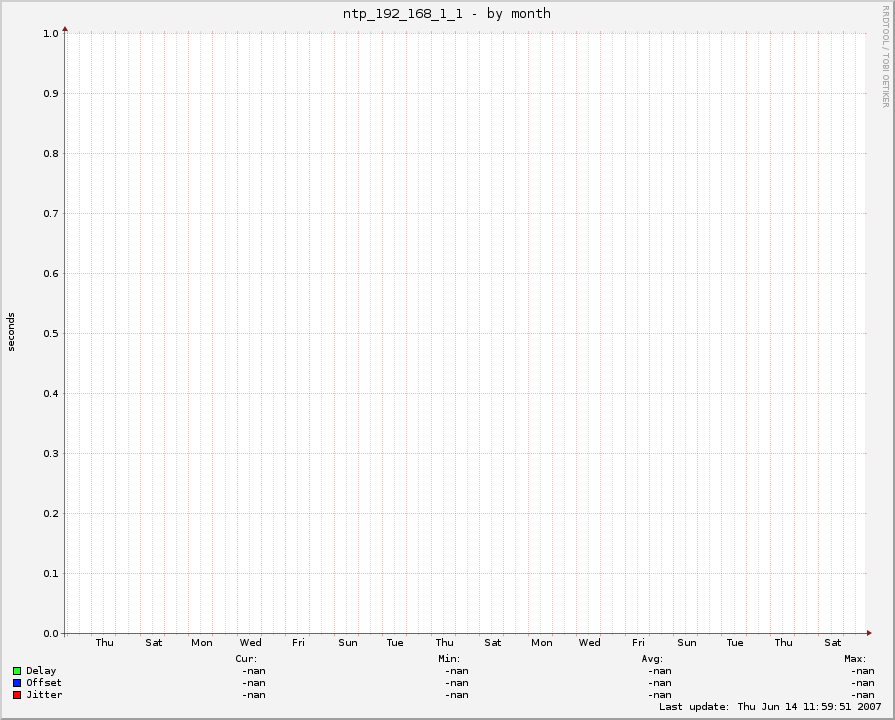Click the blue Offset legend swatch
The width and height of the screenshot is (895, 720).
tap(17, 683)
